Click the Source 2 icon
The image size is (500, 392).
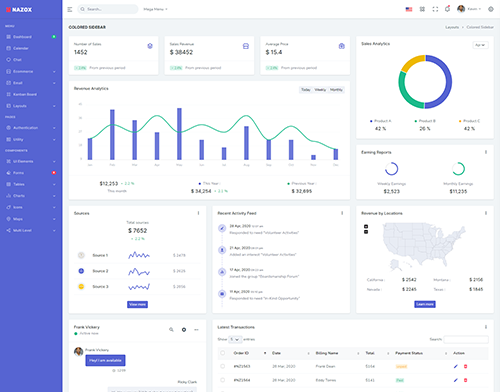click(x=81, y=271)
